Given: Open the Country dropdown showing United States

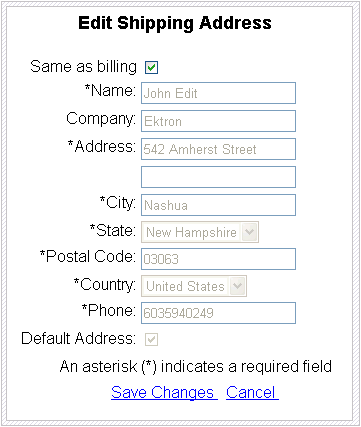Looking at the screenshot, I should (x=194, y=286).
